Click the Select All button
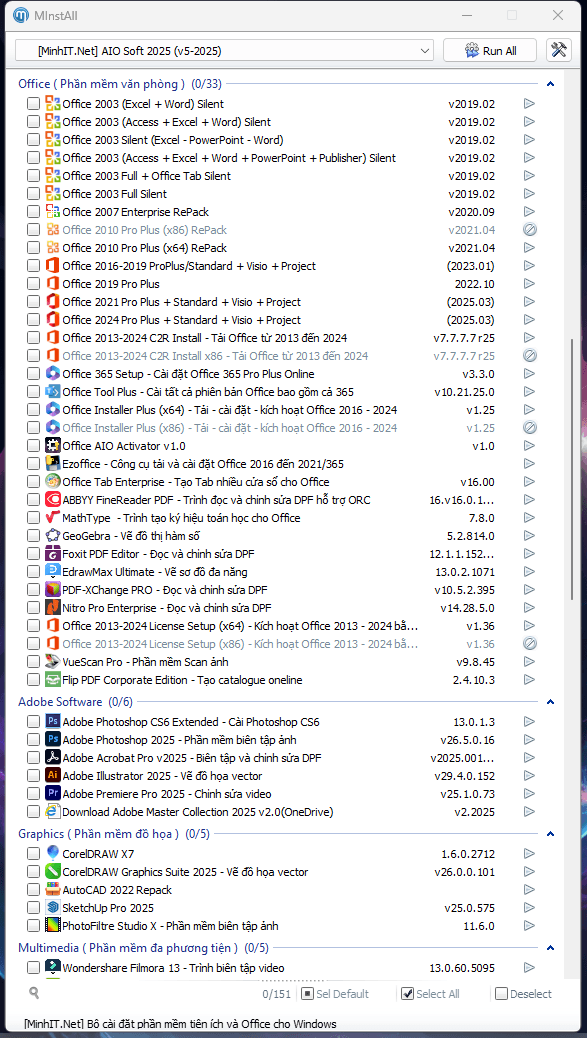The image size is (587, 1038). click(431, 994)
